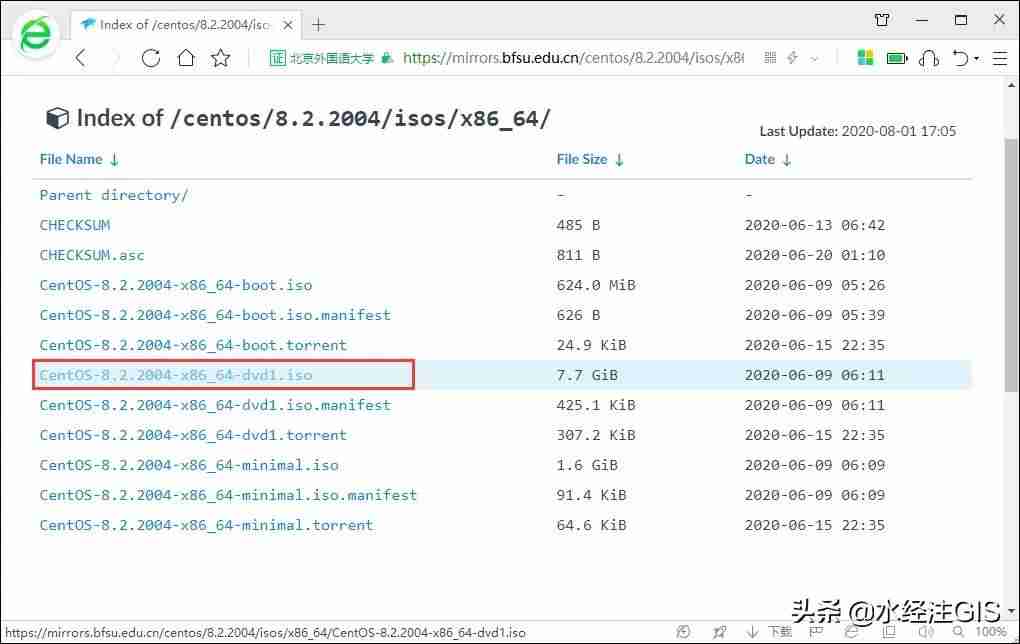Click the green battery extension icon
The height and width of the screenshot is (644, 1020).
point(897,59)
